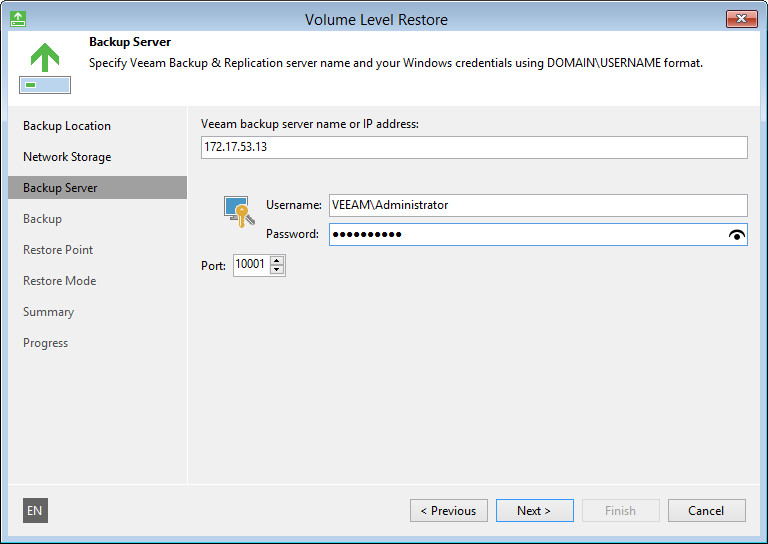Select the Summary step
This screenshot has height=544, width=768.
(48, 312)
